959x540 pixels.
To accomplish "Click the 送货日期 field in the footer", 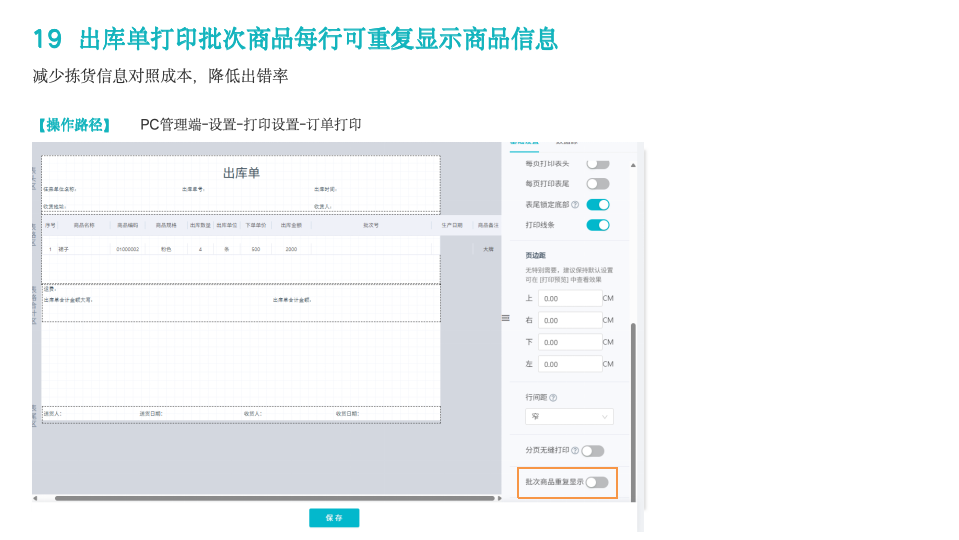I will (x=150, y=414).
